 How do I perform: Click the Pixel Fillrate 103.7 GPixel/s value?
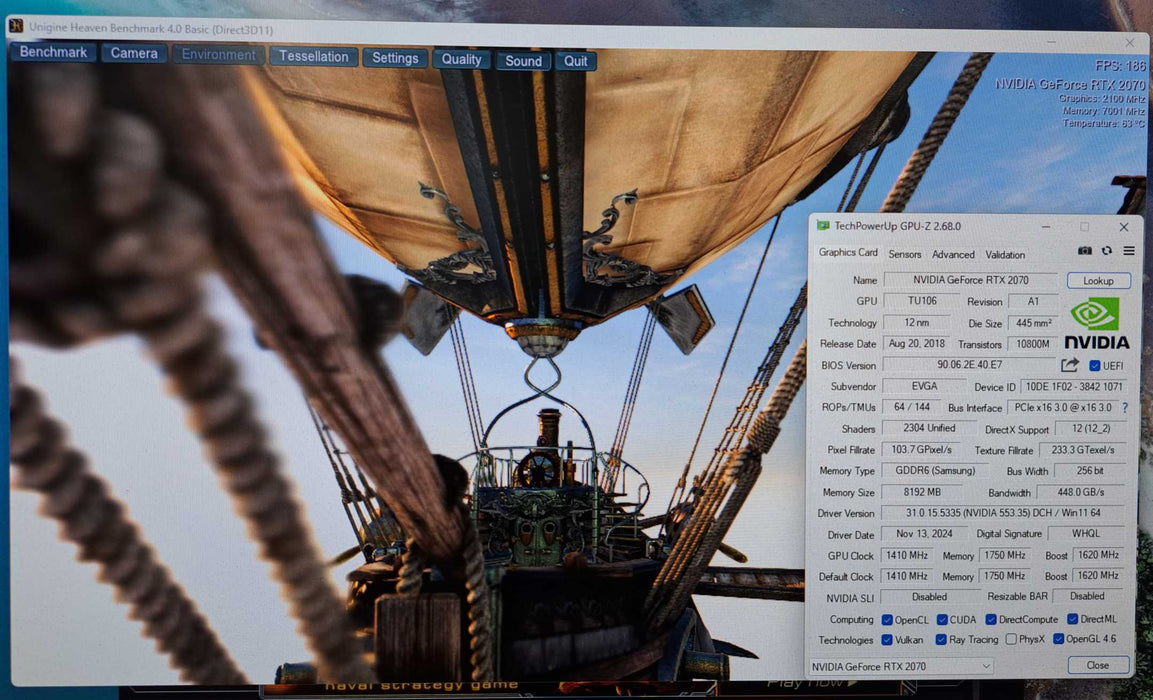[921, 449]
